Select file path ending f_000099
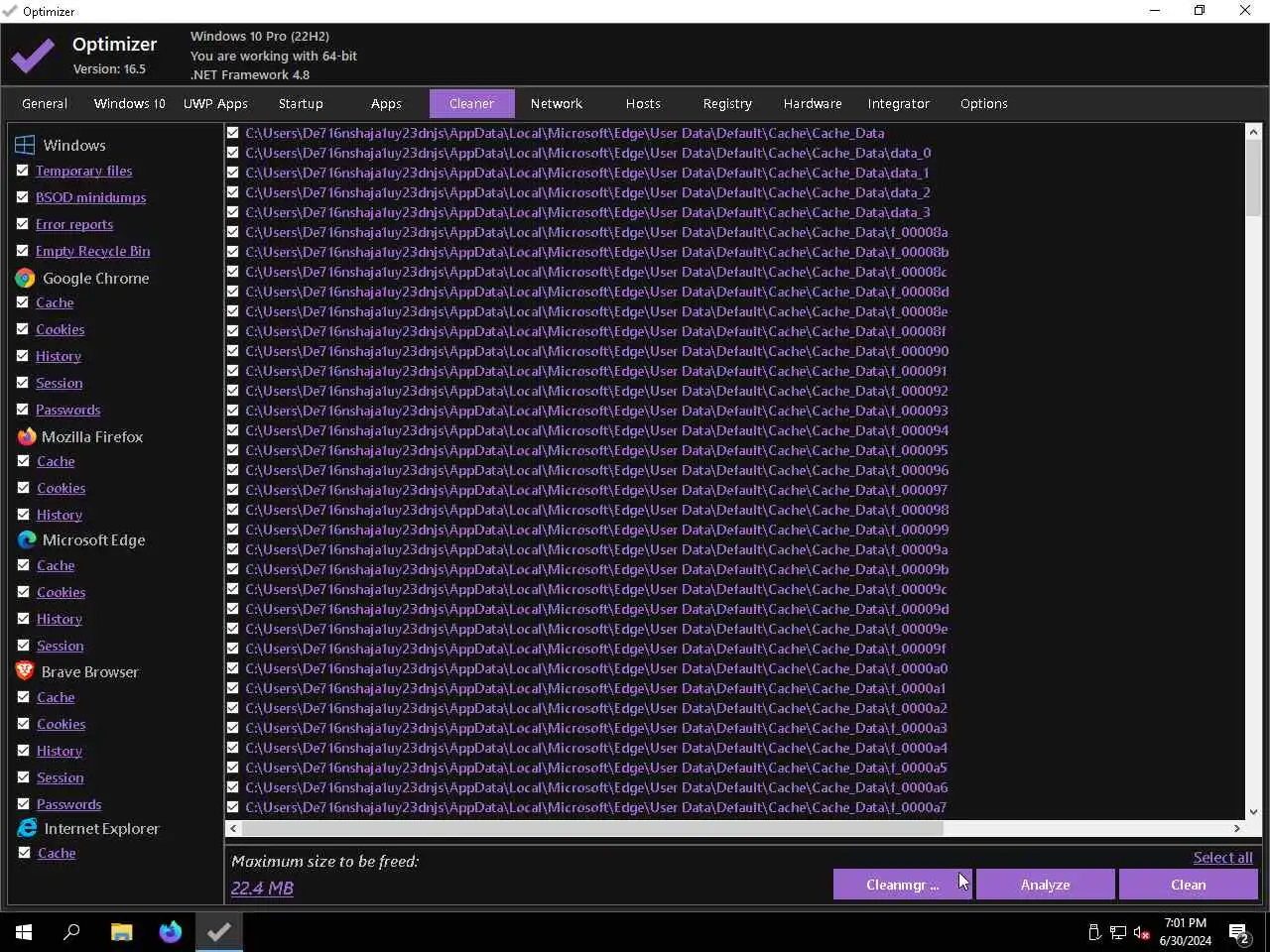This screenshot has width=1270, height=952. [597, 530]
